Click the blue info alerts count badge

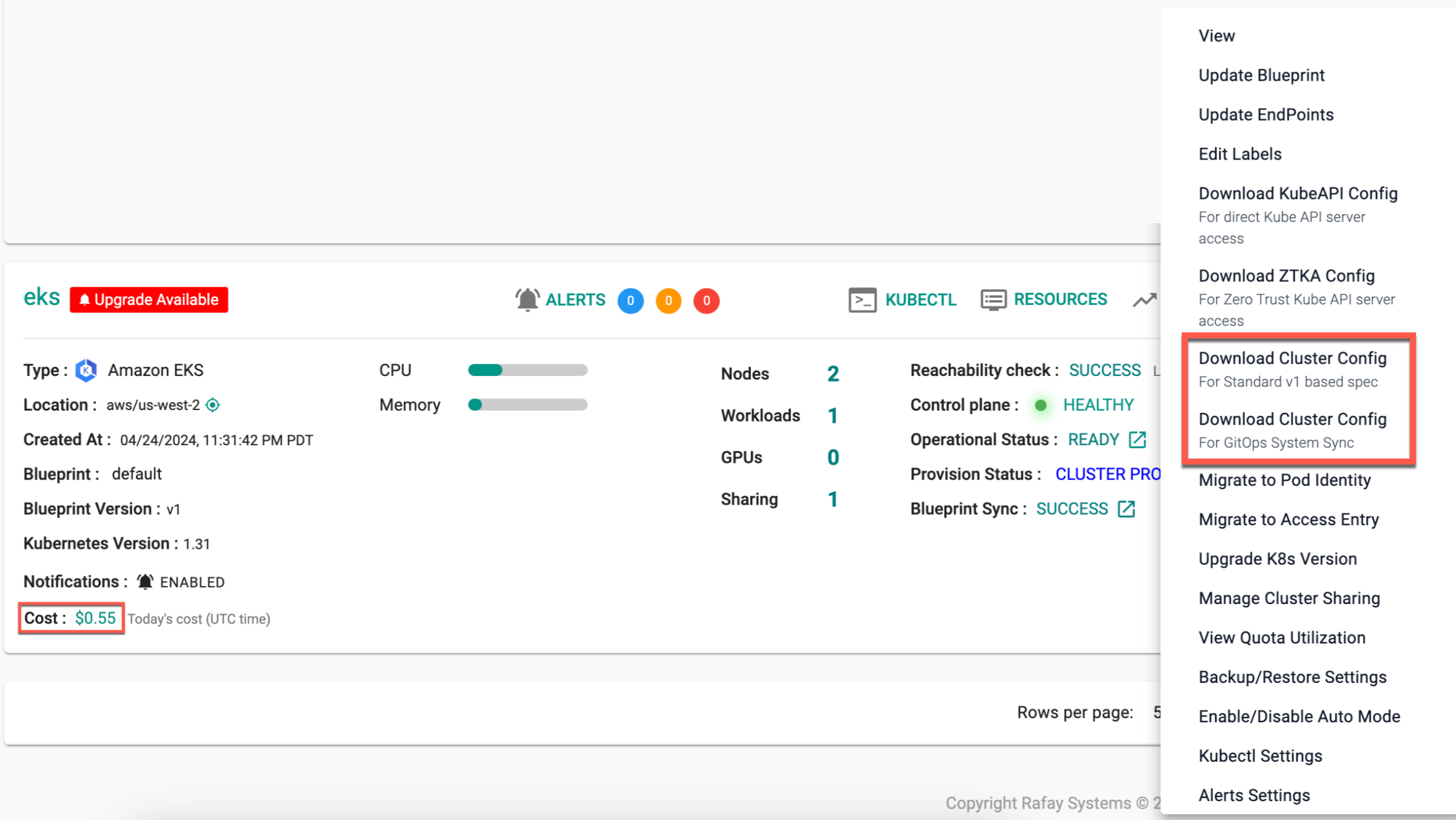point(630,301)
